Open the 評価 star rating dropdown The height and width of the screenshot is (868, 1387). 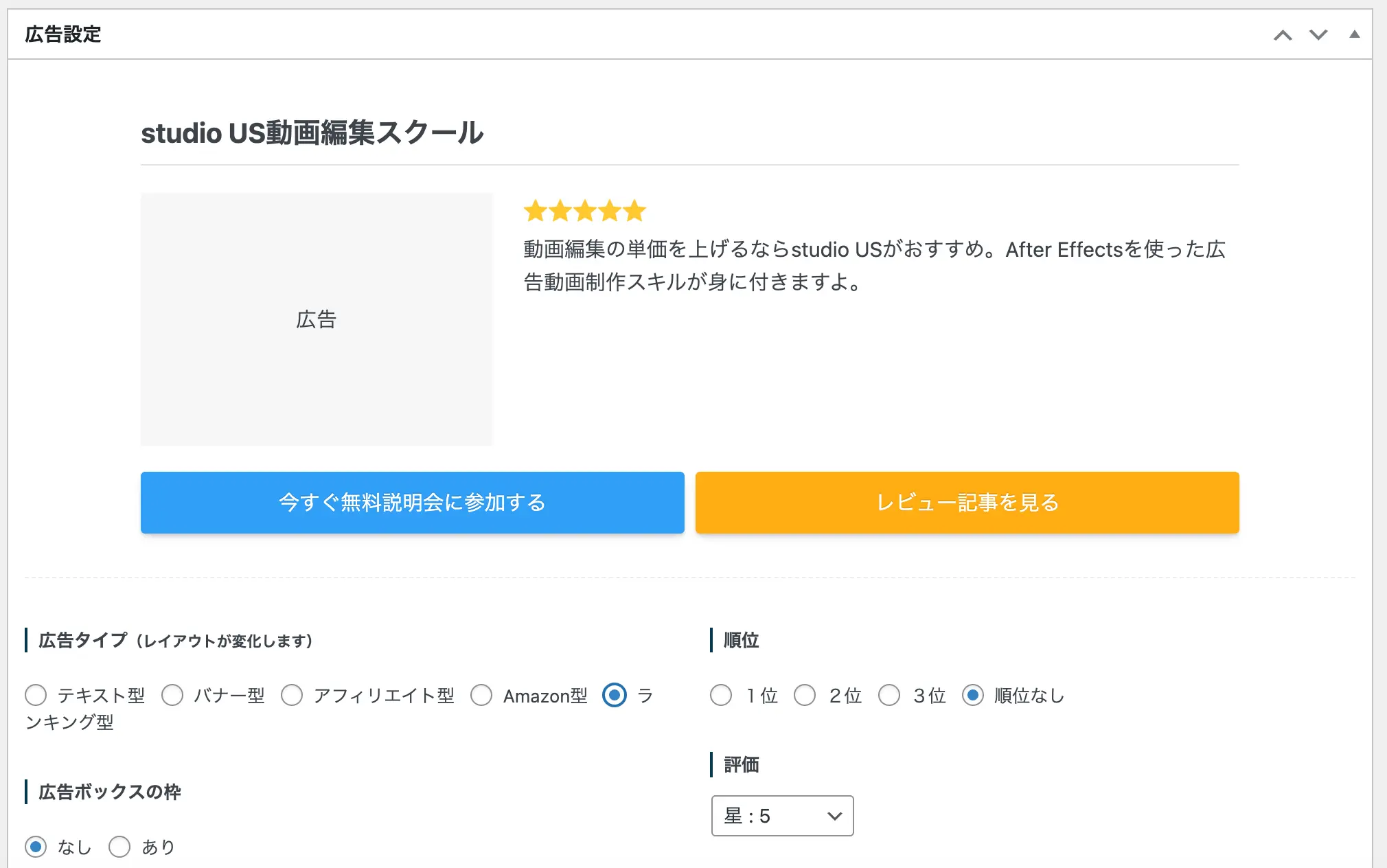tap(781, 816)
